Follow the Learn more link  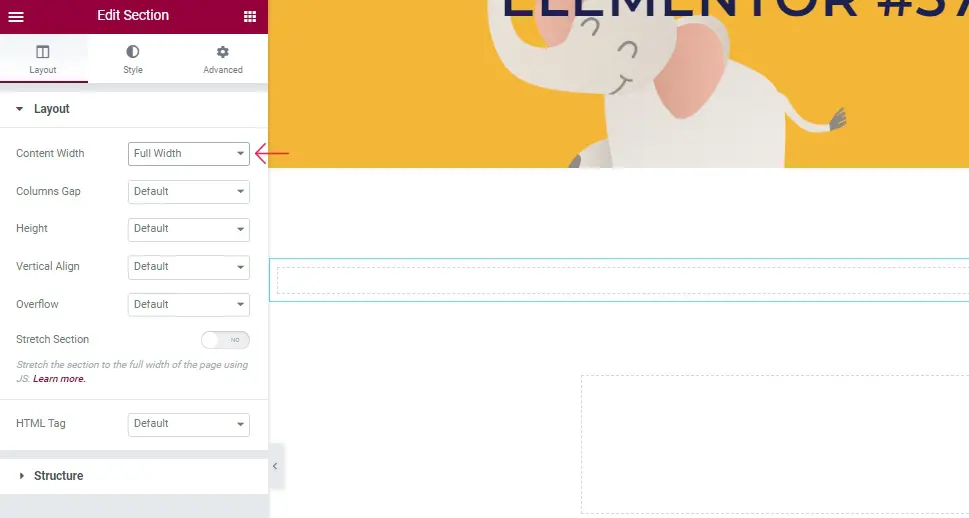click(59, 379)
